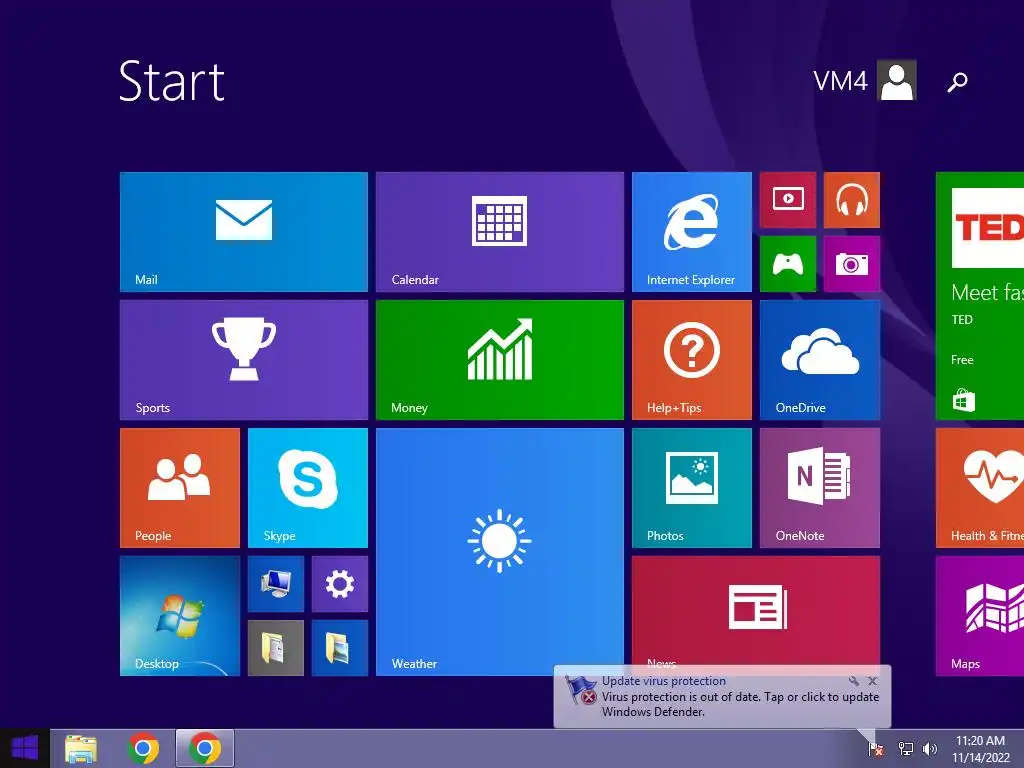This screenshot has height=768, width=1024.
Task: Open the Weather tile
Action: pyautogui.click(x=500, y=552)
